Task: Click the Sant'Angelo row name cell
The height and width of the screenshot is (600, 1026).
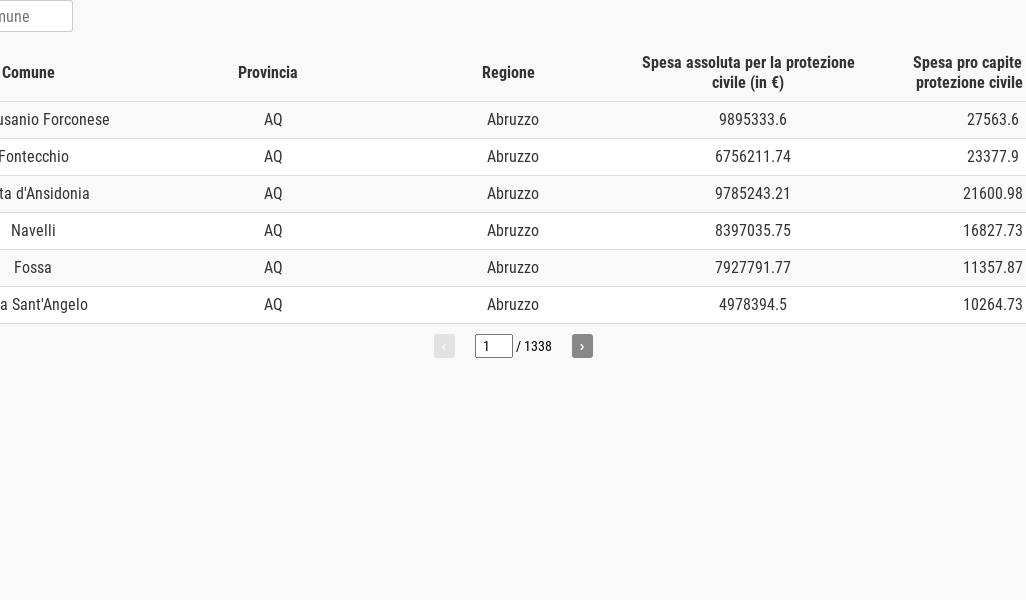Action: (45, 305)
